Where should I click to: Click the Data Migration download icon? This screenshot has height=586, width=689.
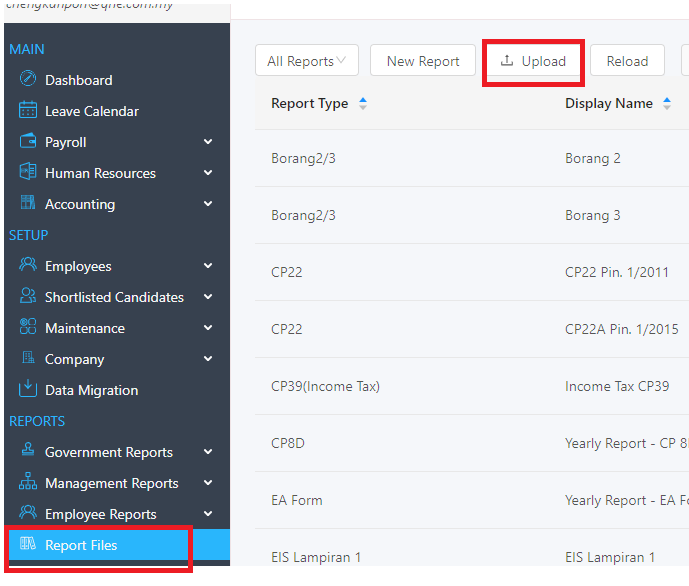click(28, 388)
